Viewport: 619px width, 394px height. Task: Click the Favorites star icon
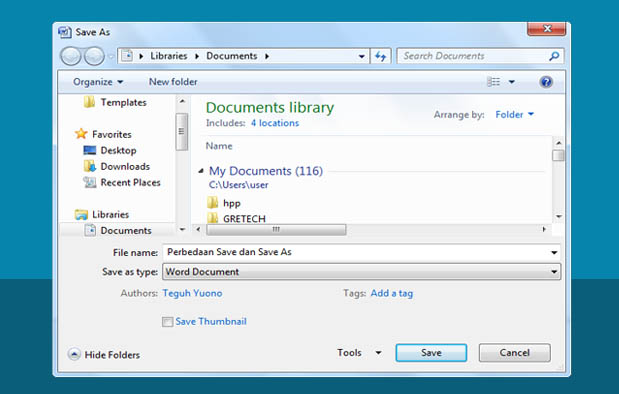coord(81,134)
